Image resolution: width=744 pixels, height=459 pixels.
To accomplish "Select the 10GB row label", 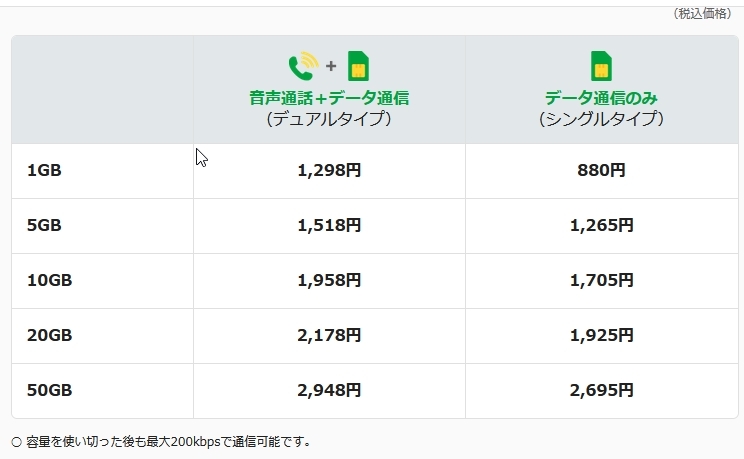I will (49, 281).
